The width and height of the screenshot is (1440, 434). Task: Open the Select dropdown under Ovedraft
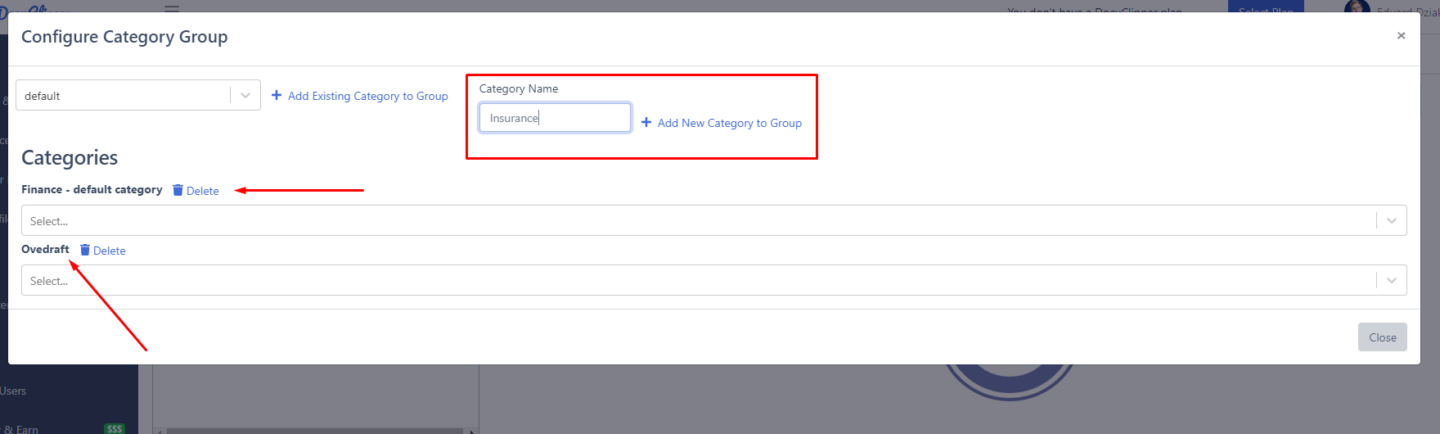(x=714, y=280)
